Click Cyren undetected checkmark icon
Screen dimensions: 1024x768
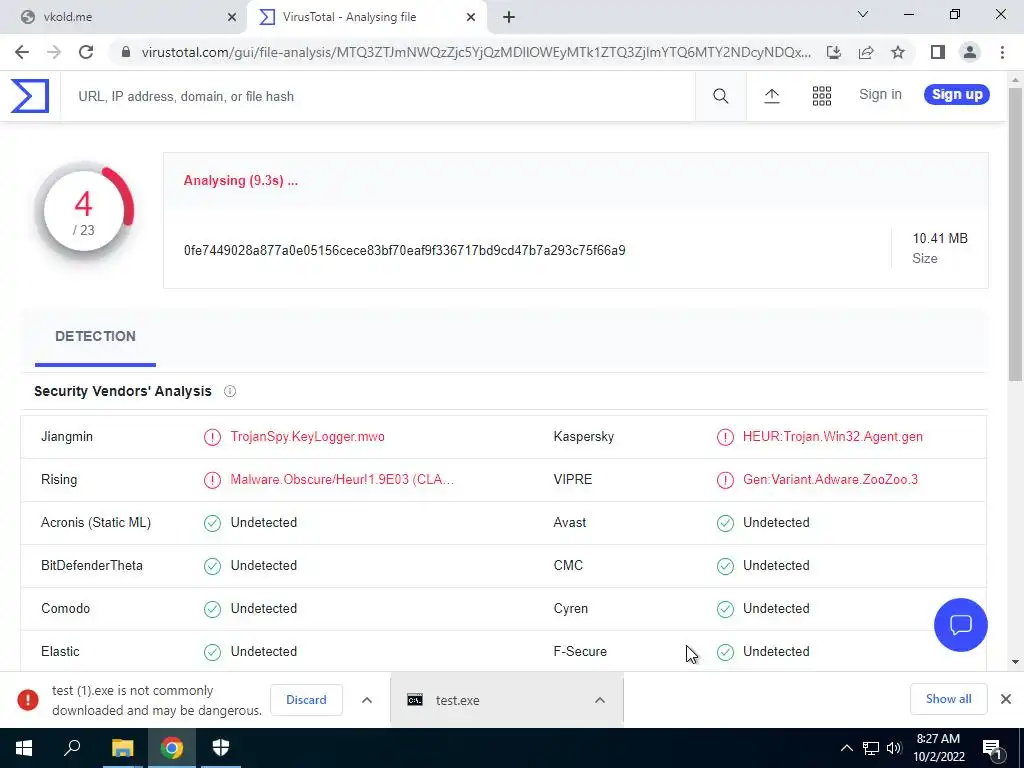(725, 609)
